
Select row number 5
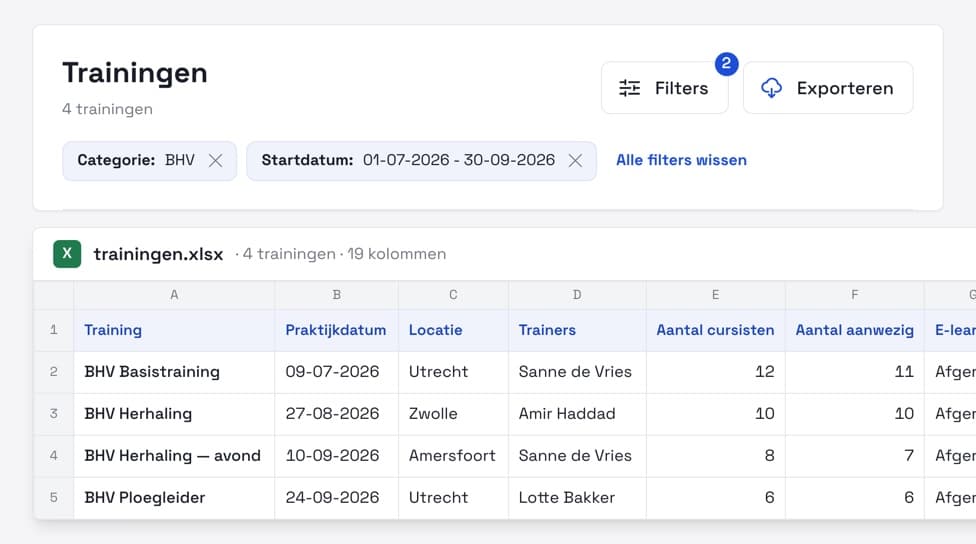coord(54,498)
